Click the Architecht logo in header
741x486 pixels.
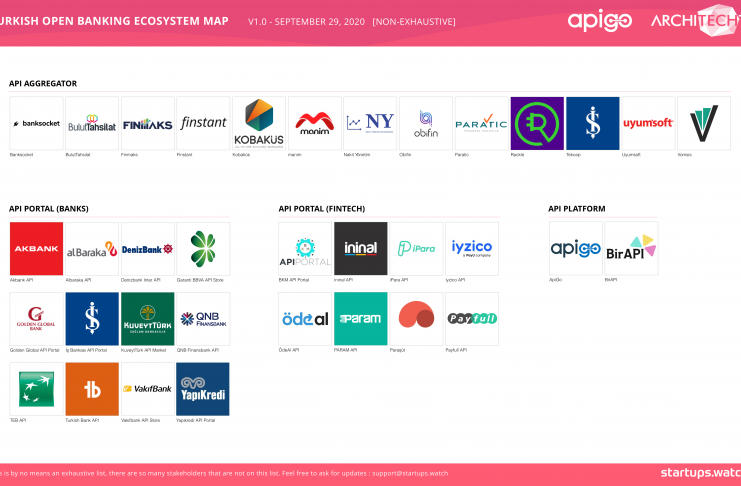[696, 20]
